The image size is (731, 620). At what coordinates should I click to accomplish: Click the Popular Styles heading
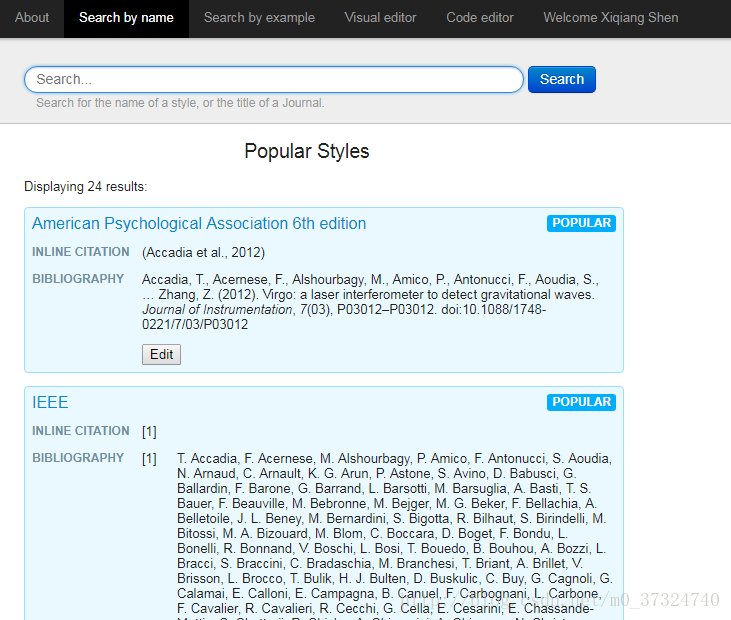click(x=307, y=152)
